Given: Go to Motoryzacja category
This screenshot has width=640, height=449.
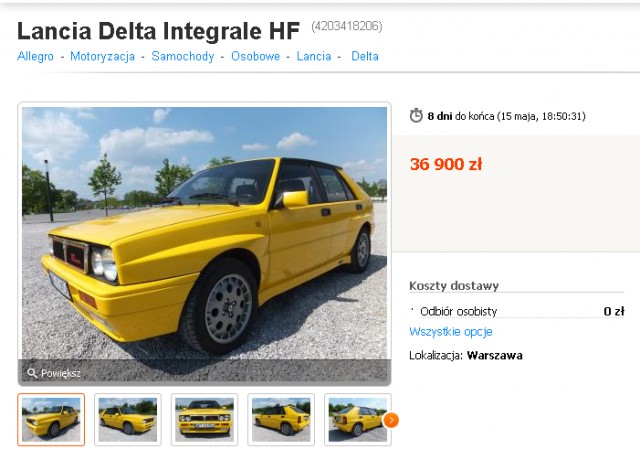Looking at the screenshot, I should coord(102,56).
